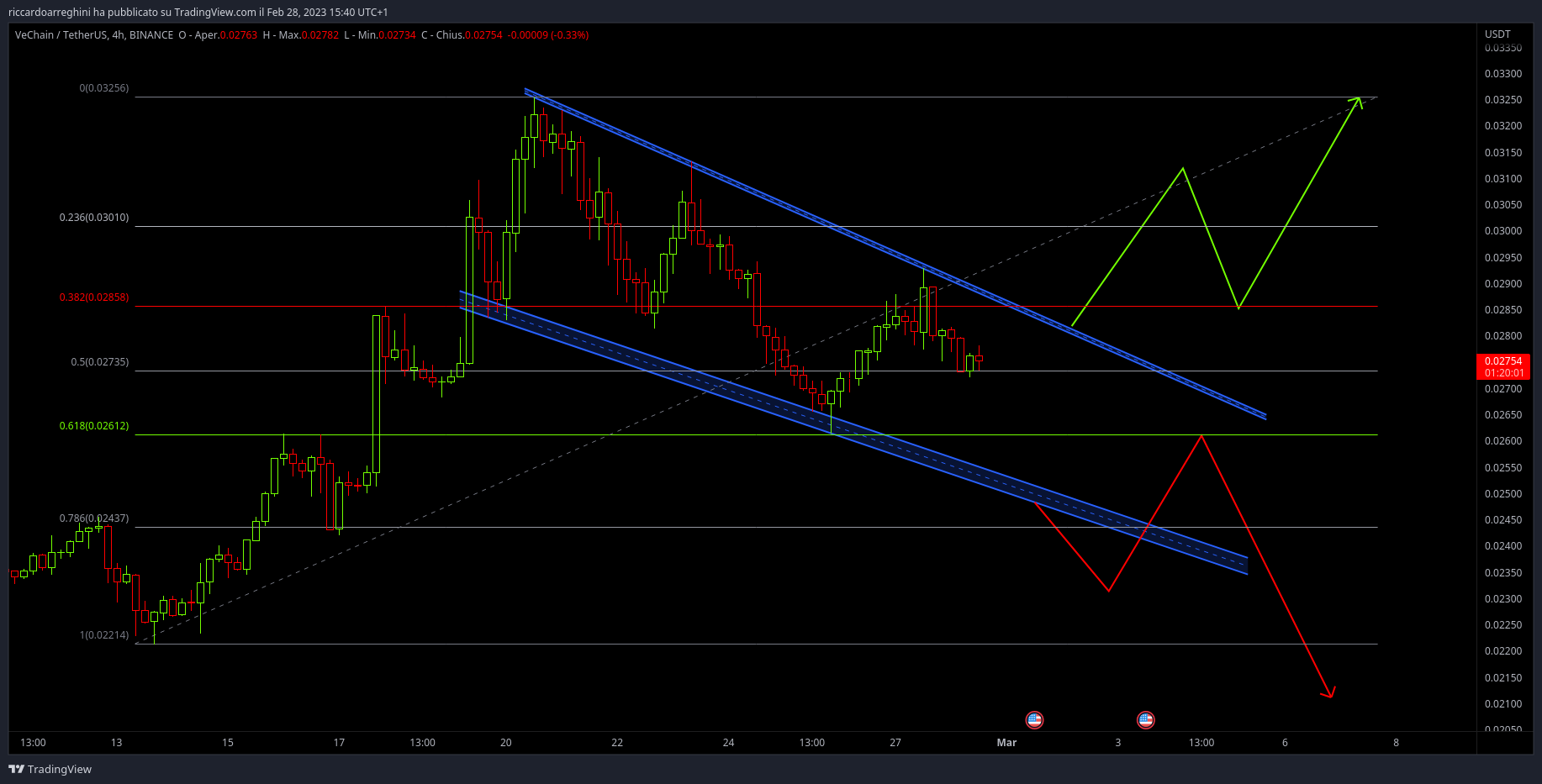1542x784 pixels.
Task: Click the '24' date label on the time axis
Action: (729, 743)
